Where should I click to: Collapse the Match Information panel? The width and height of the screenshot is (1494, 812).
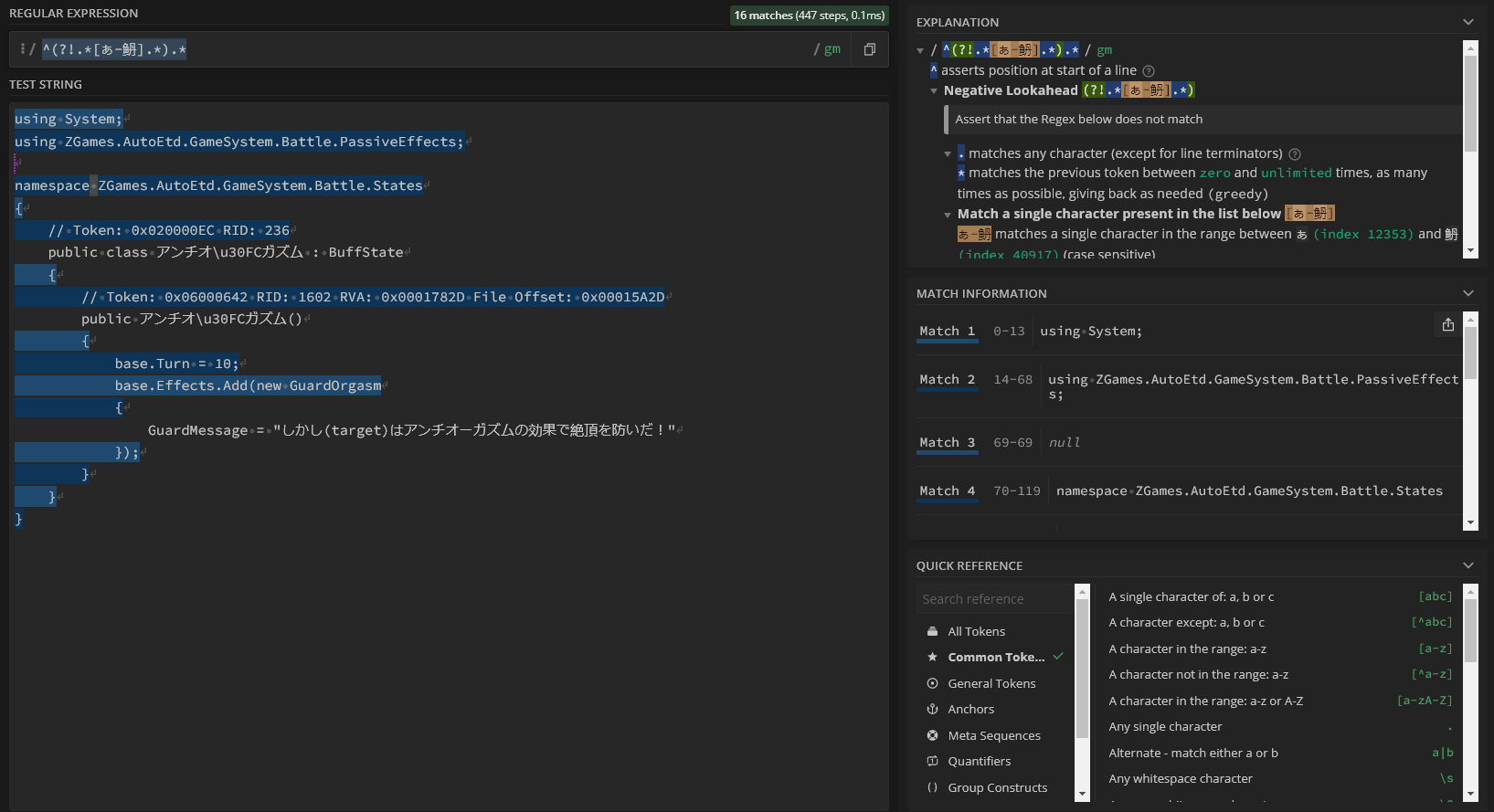point(1468,293)
